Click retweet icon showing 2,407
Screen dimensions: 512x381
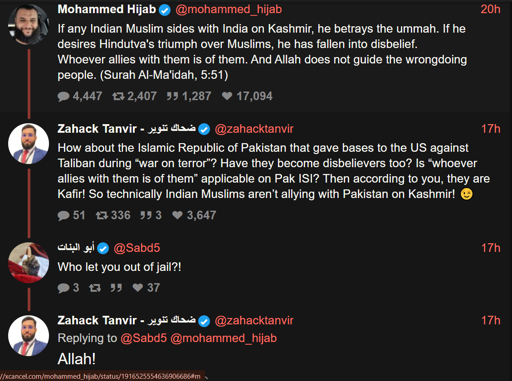(118, 96)
